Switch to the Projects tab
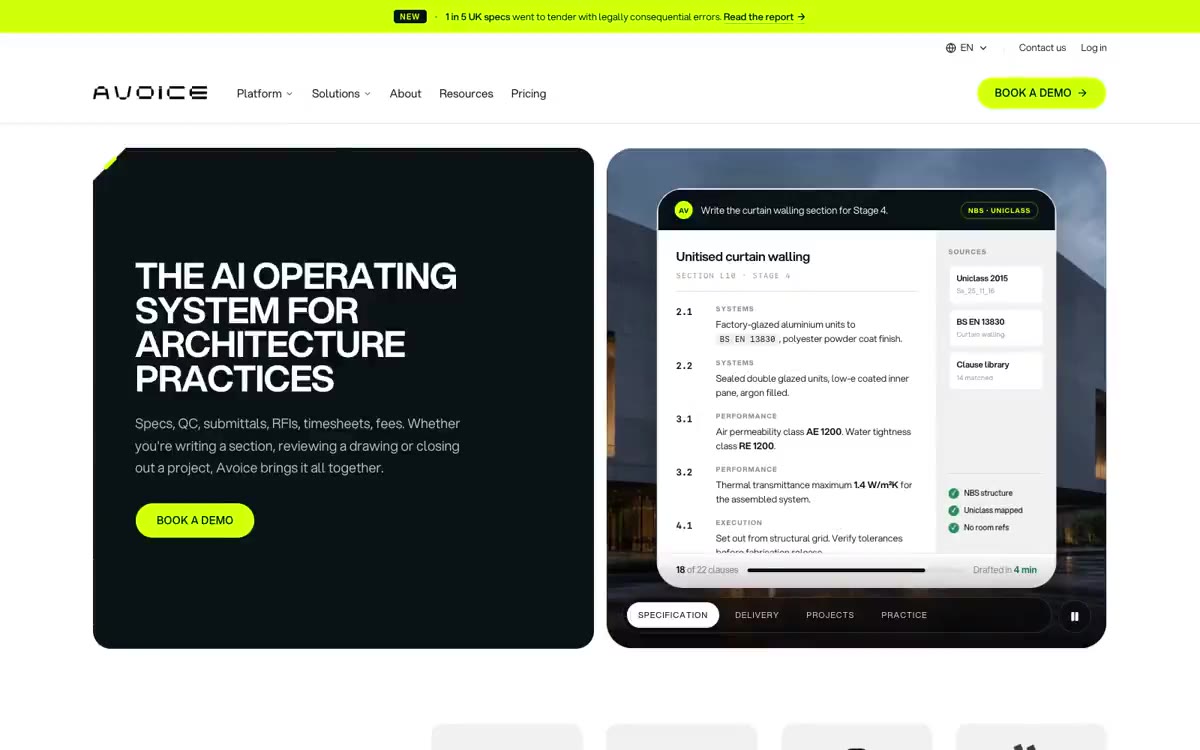The image size is (1200, 750). pyautogui.click(x=830, y=615)
